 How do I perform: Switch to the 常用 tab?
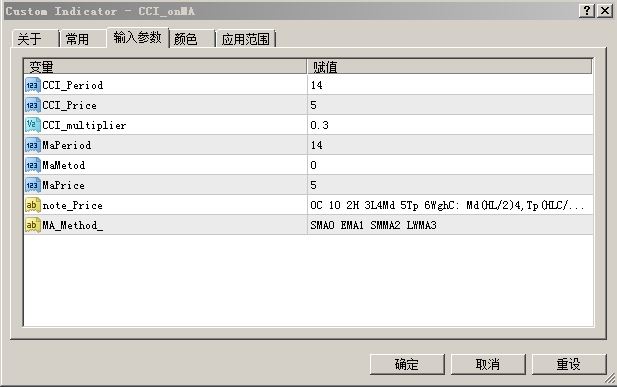click(x=83, y=39)
